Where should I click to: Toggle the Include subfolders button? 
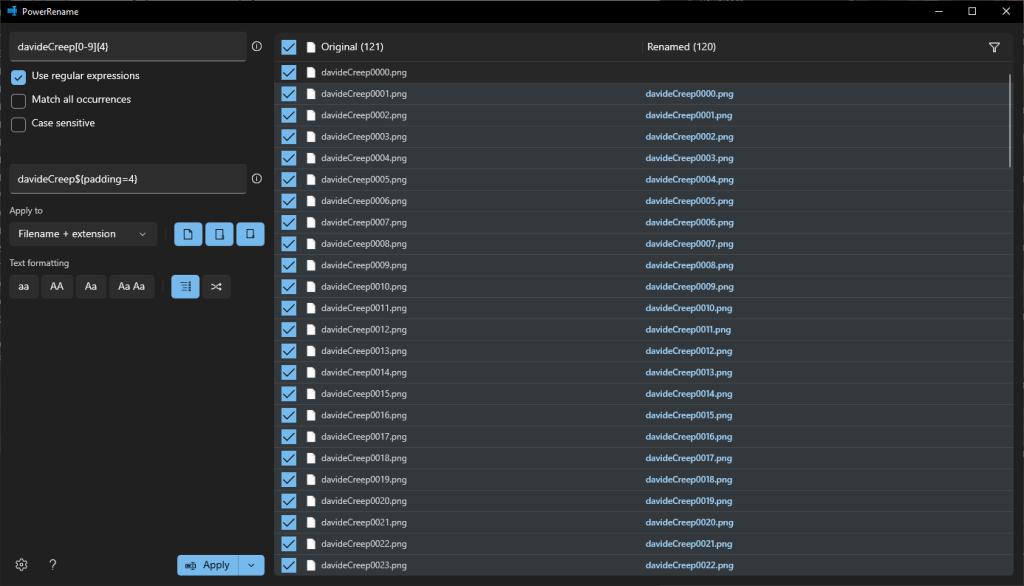click(250, 234)
